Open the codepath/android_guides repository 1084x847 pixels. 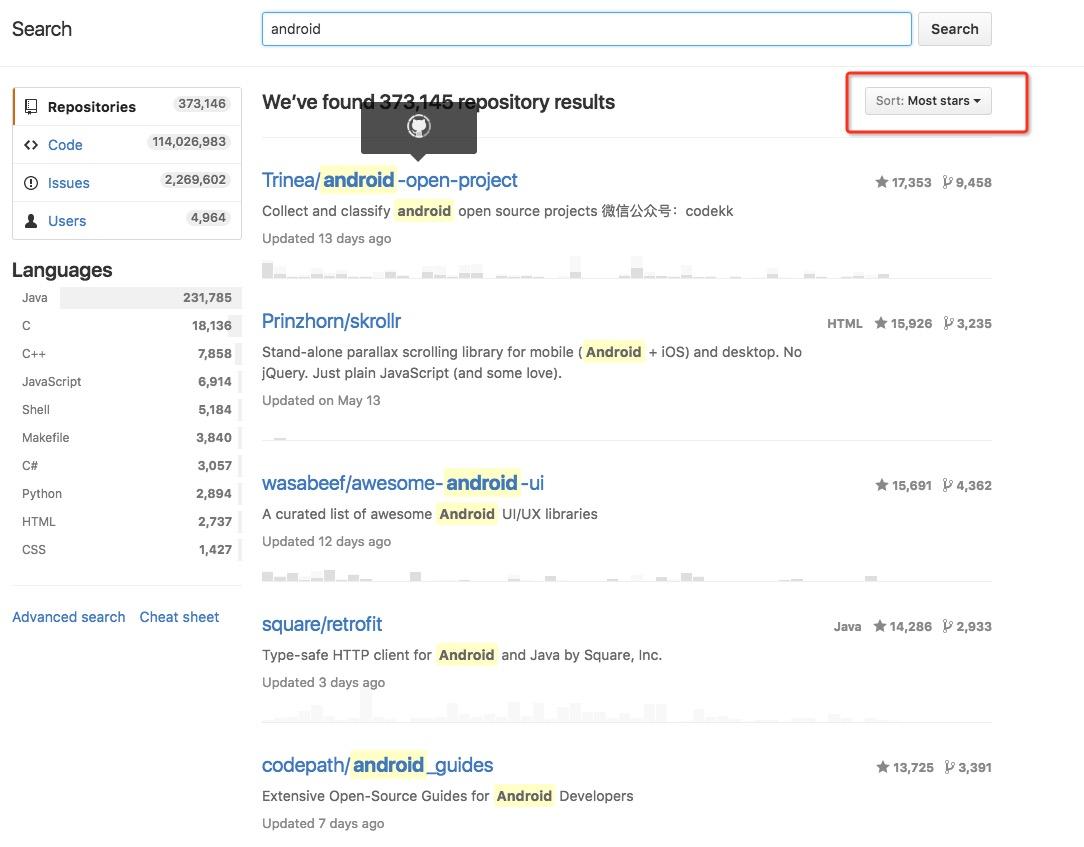pyautogui.click(x=377, y=765)
